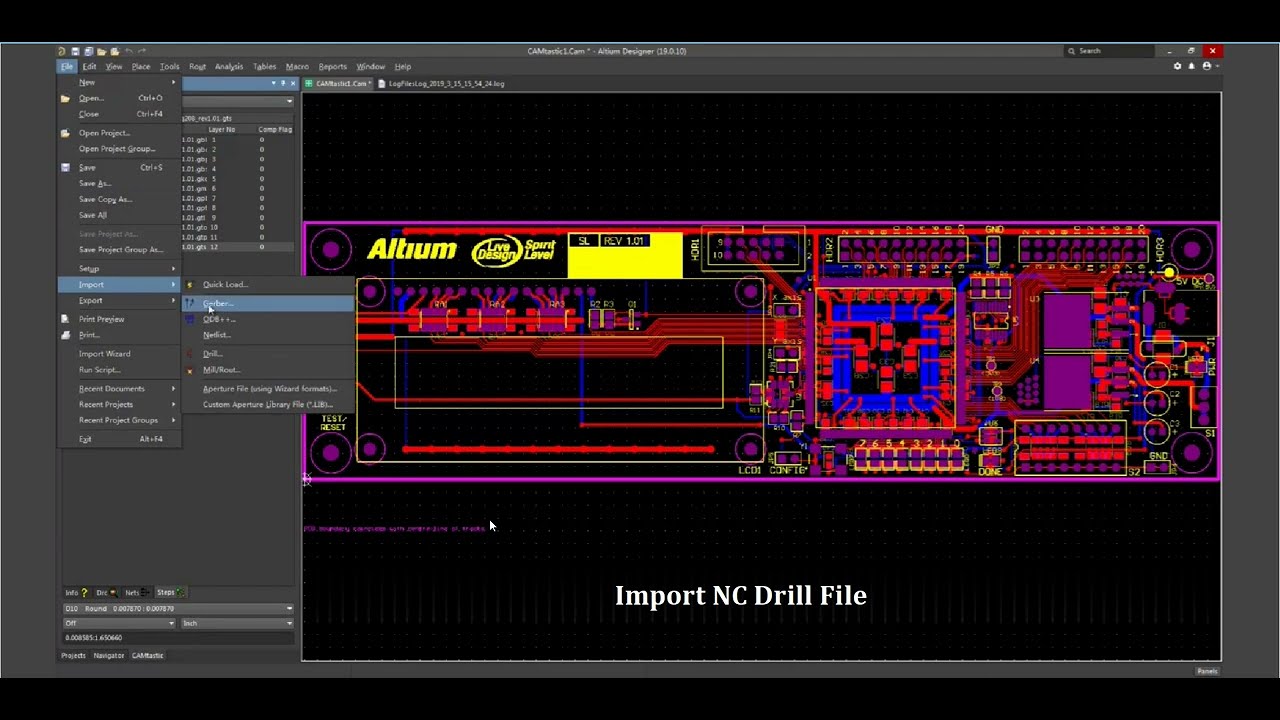Pin the left panel with the pushpin icon
This screenshot has height=720, width=1280.
[283, 84]
